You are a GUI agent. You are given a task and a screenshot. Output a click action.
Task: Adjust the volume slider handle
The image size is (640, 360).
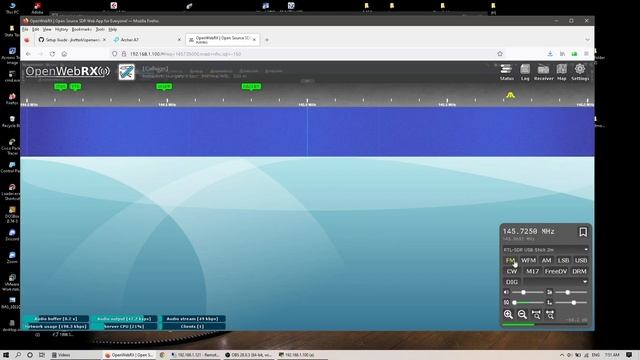click(523, 292)
